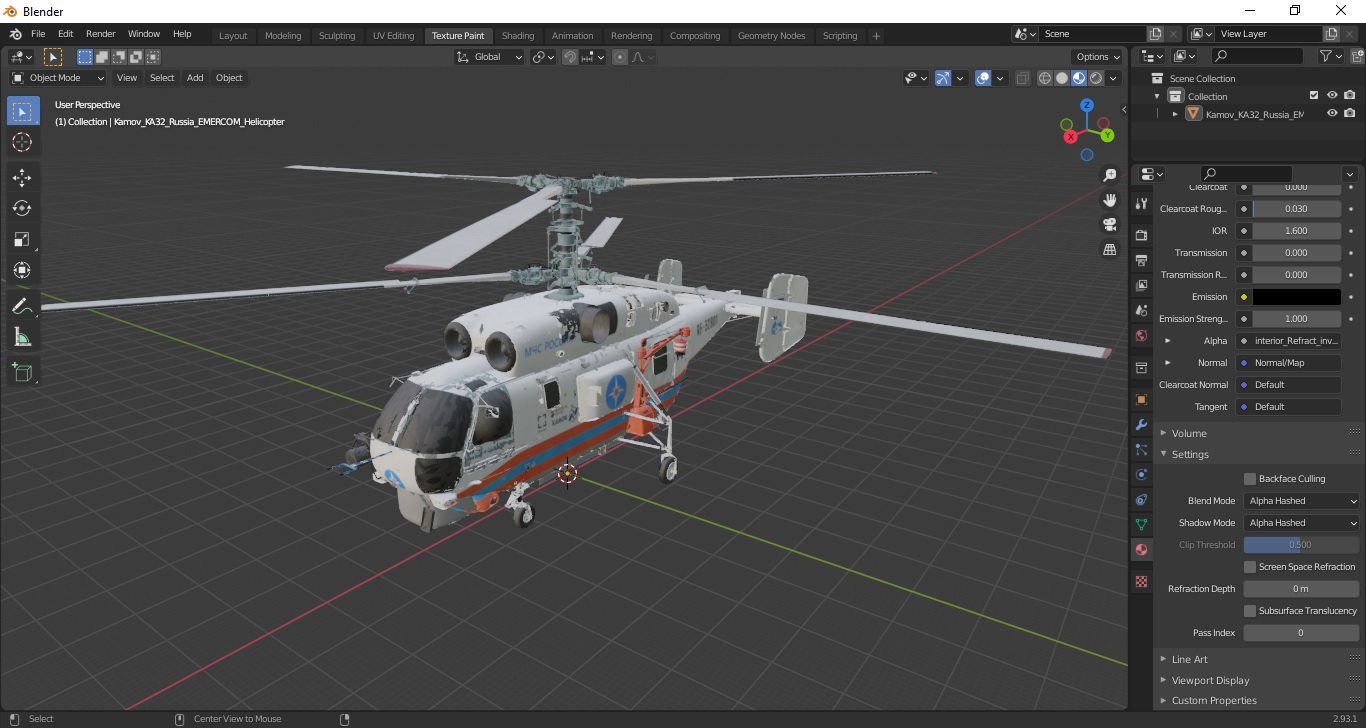
Task: Switch to the UV Editing workspace tab
Action: (393, 35)
